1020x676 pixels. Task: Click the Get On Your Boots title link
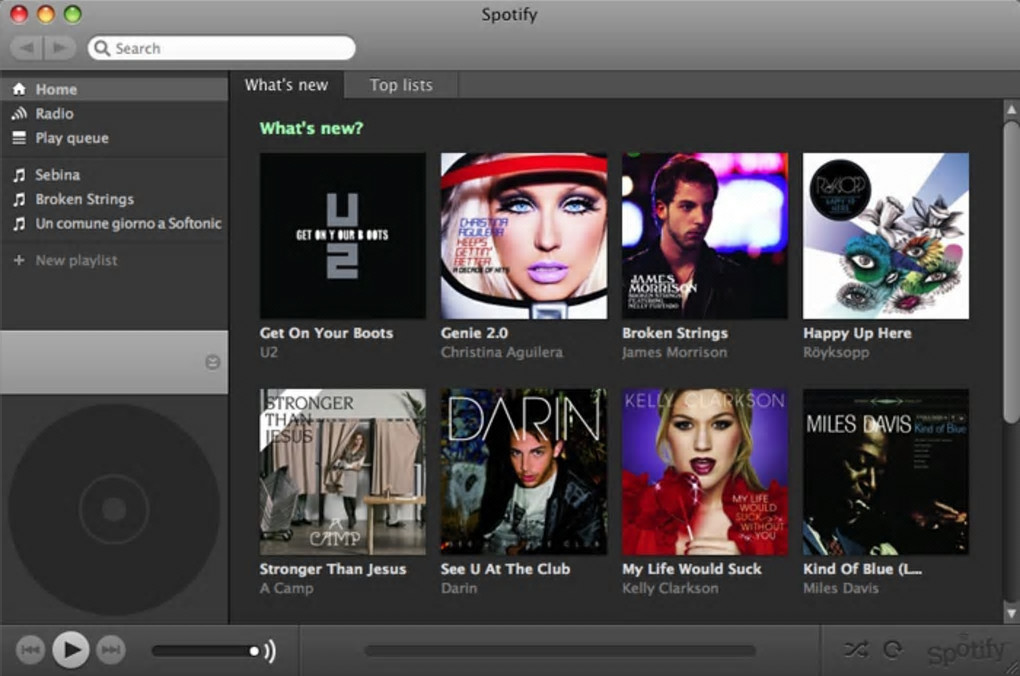pyautogui.click(x=327, y=333)
